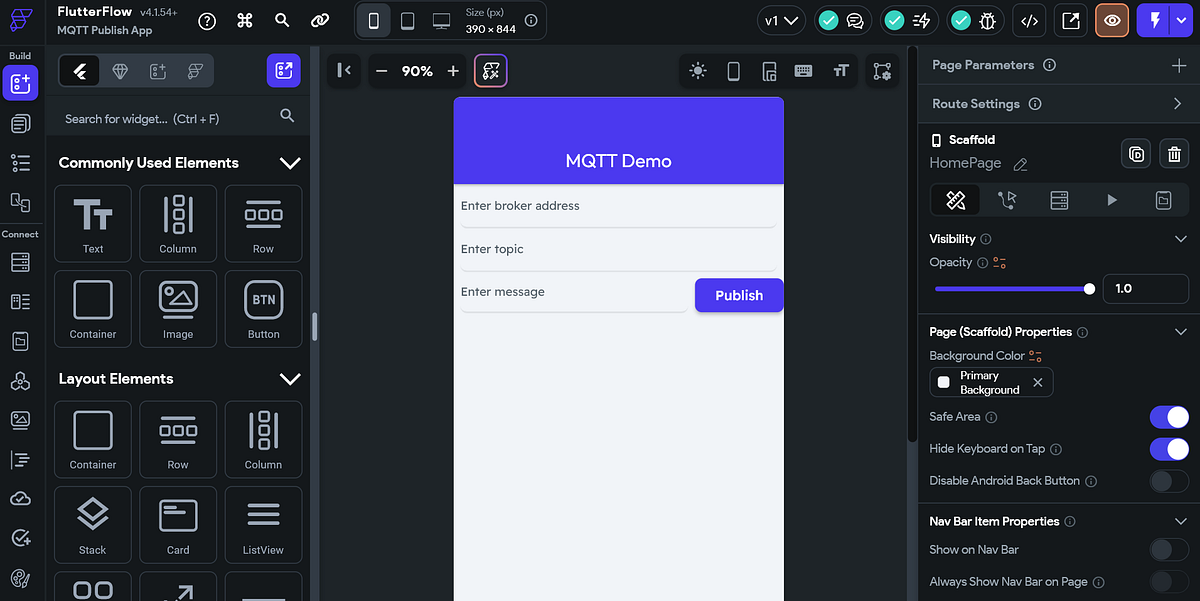Switch to the tablet preview size
The image size is (1200, 601).
coord(406,20)
